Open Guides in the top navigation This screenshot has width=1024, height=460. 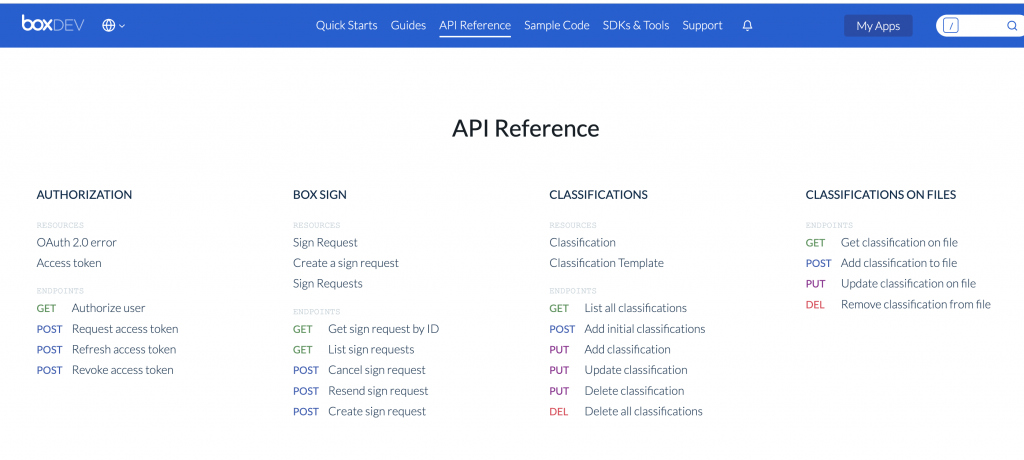(x=408, y=25)
